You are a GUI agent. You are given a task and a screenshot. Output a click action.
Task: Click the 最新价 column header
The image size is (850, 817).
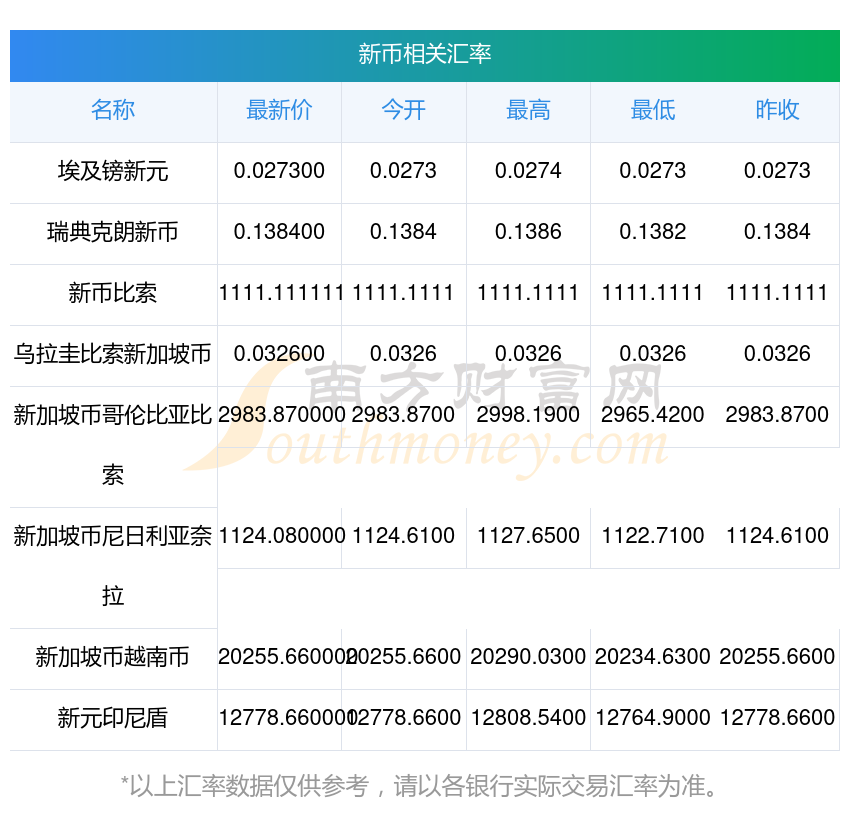click(x=279, y=111)
